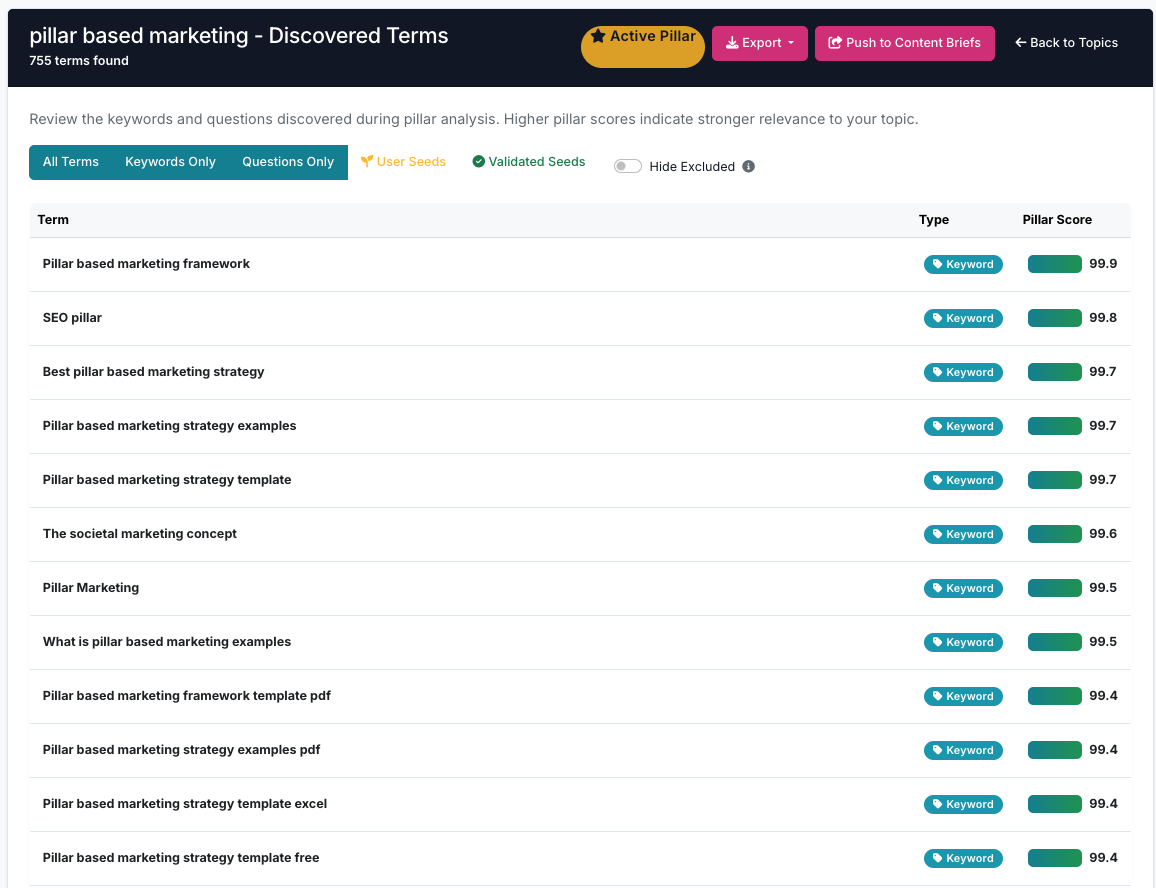Click the 99.8 pillar score value
The width and height of the screenshot is (1156, 888).
1103,318
